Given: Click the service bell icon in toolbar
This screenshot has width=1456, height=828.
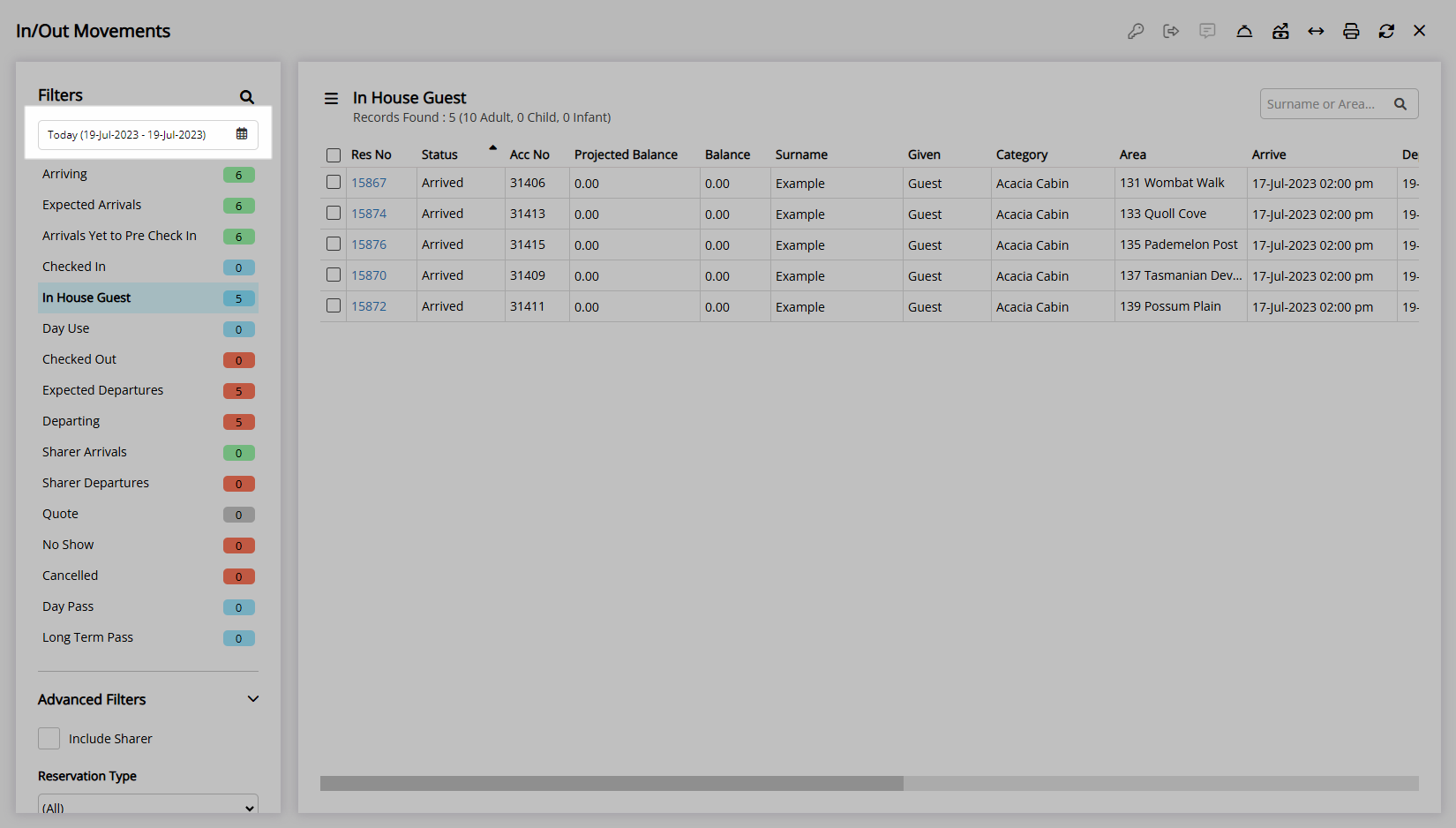Looking at the screenshot, I should pos(1244,32).
